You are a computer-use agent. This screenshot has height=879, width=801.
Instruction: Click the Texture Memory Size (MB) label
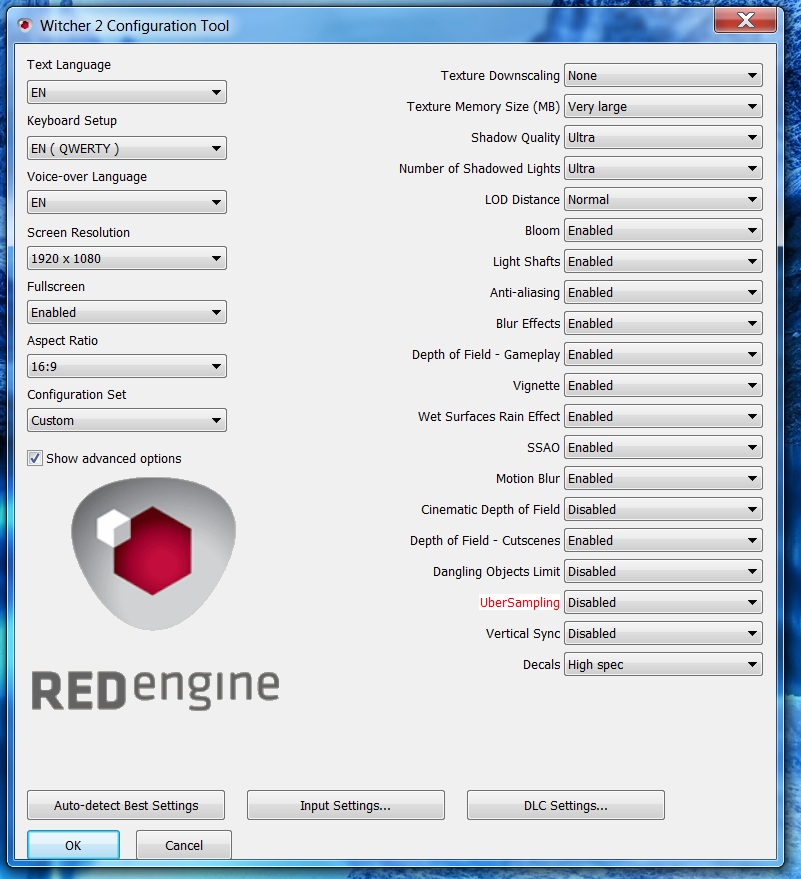pyautogui.click(x=483, y=107)
